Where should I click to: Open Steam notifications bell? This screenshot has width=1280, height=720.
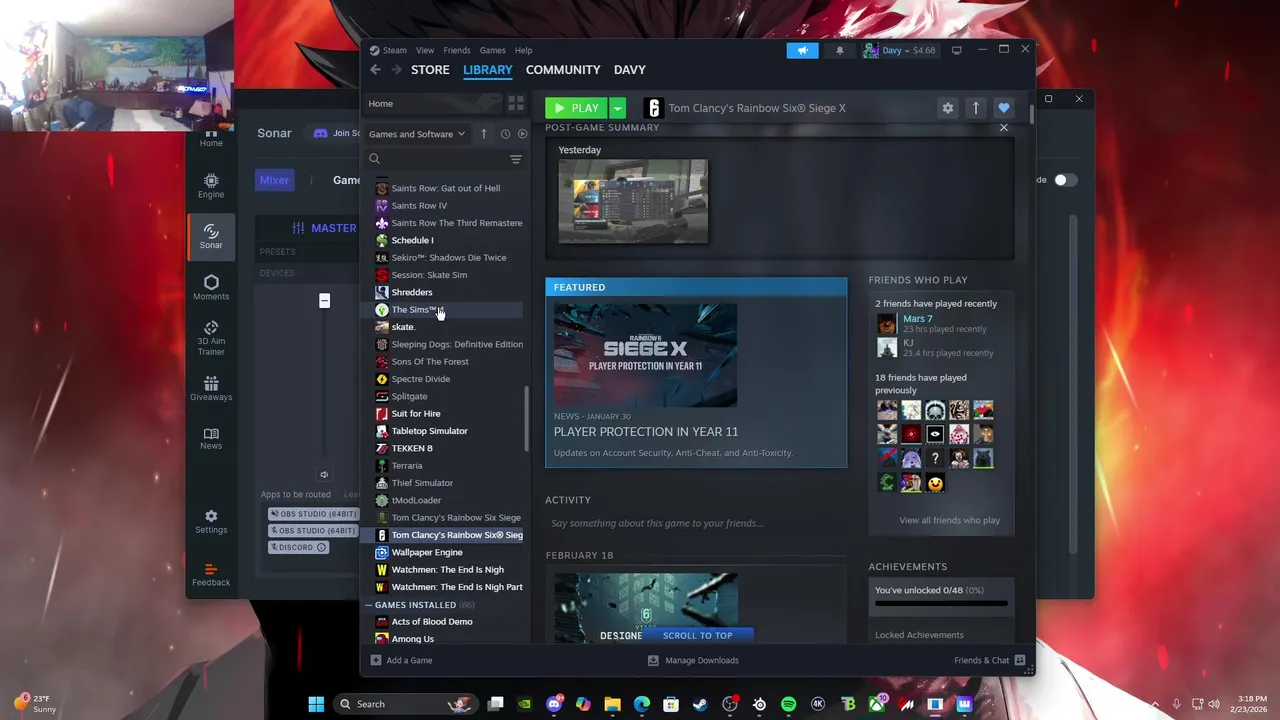pos(839,50)
